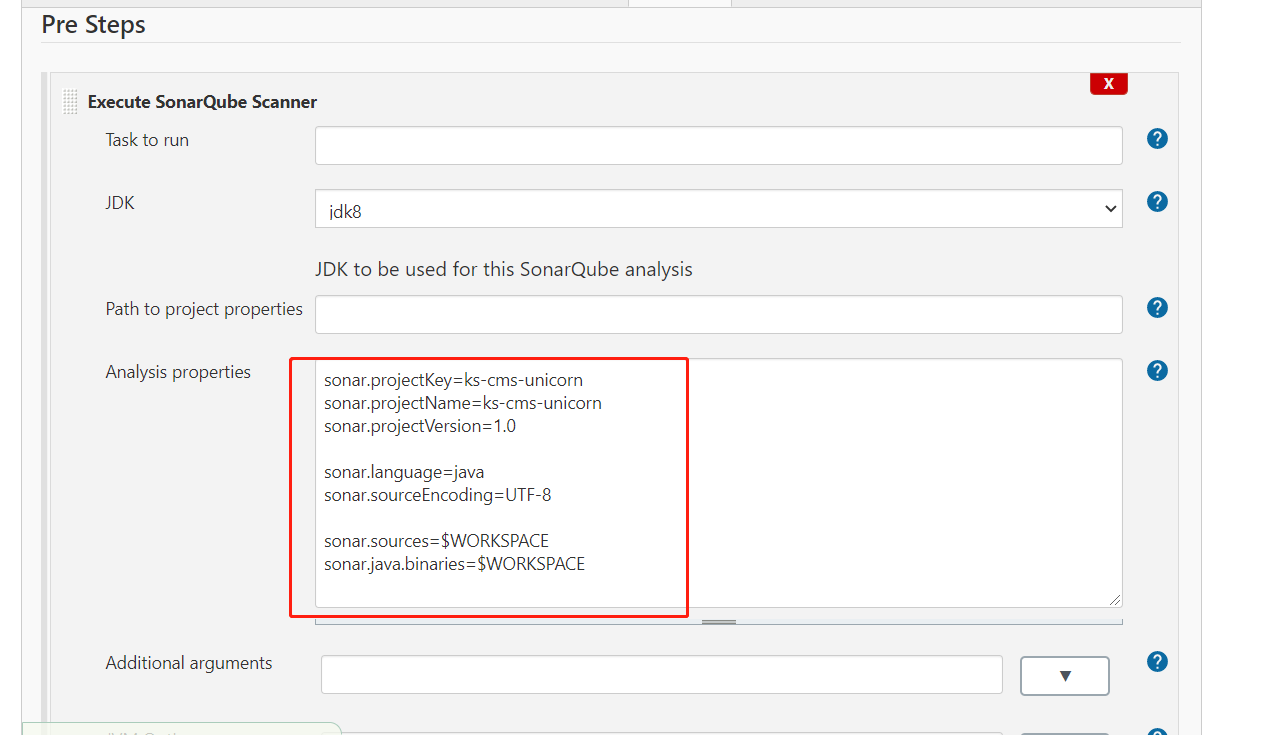Grab the Analysis properties resize bar
This screenshot has height=735, width=1267.
coord(718,621)
